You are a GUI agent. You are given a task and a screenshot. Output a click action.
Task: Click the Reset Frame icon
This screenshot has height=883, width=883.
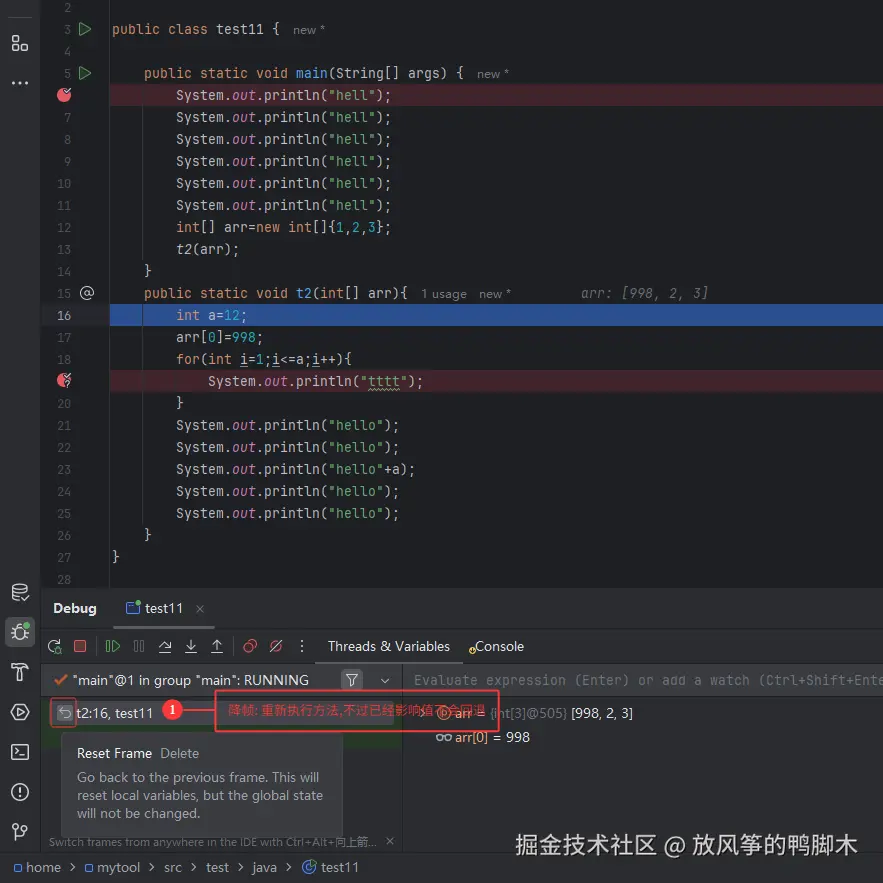click(x=64, y=713)
